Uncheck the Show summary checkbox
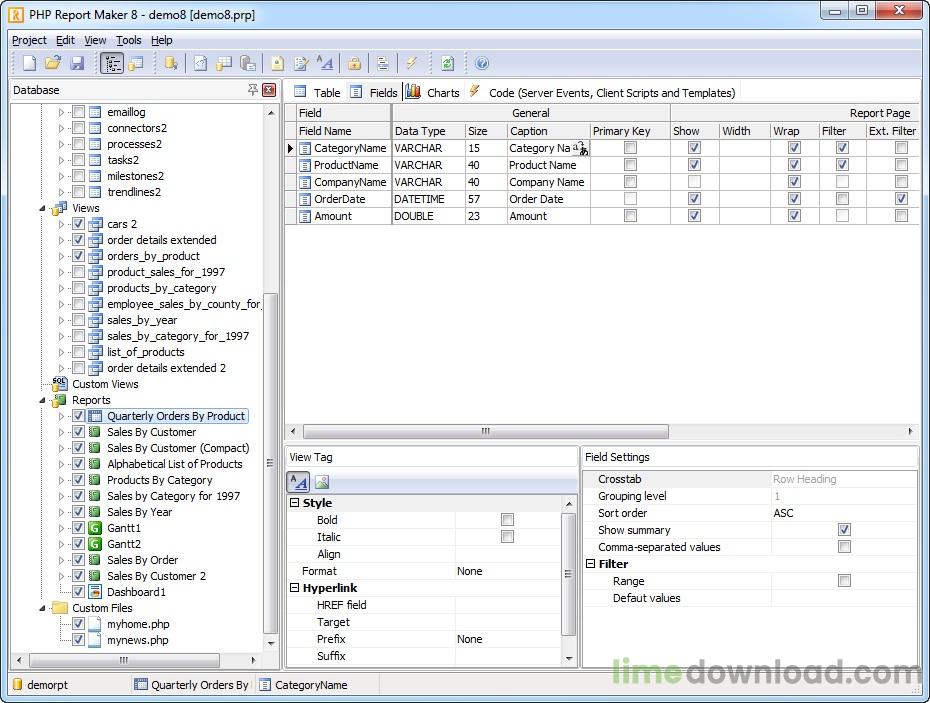The image size is (930, 703). pos(844,530)
